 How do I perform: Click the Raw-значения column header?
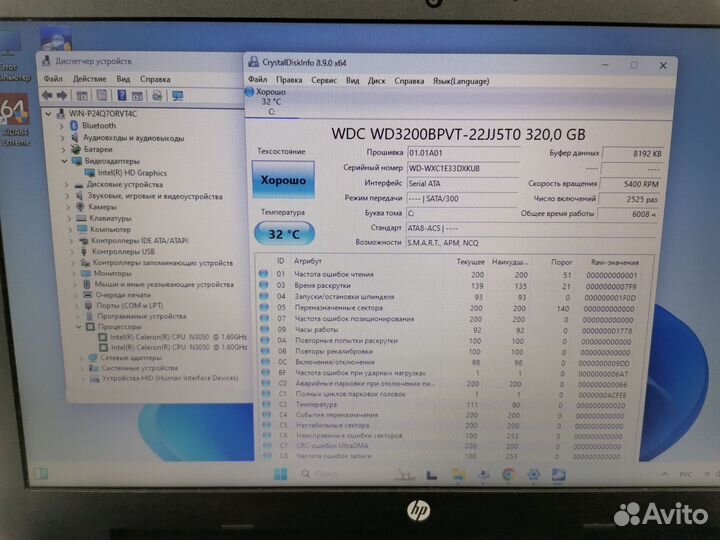(614, 262)
